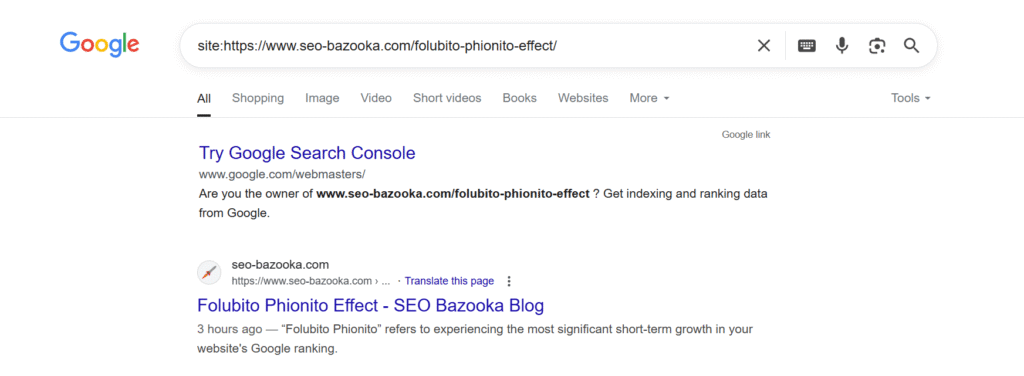Switch to the Video tab
Viewport: 1024px width, 376px height.
pyautogui.click(x=376, y=98)
